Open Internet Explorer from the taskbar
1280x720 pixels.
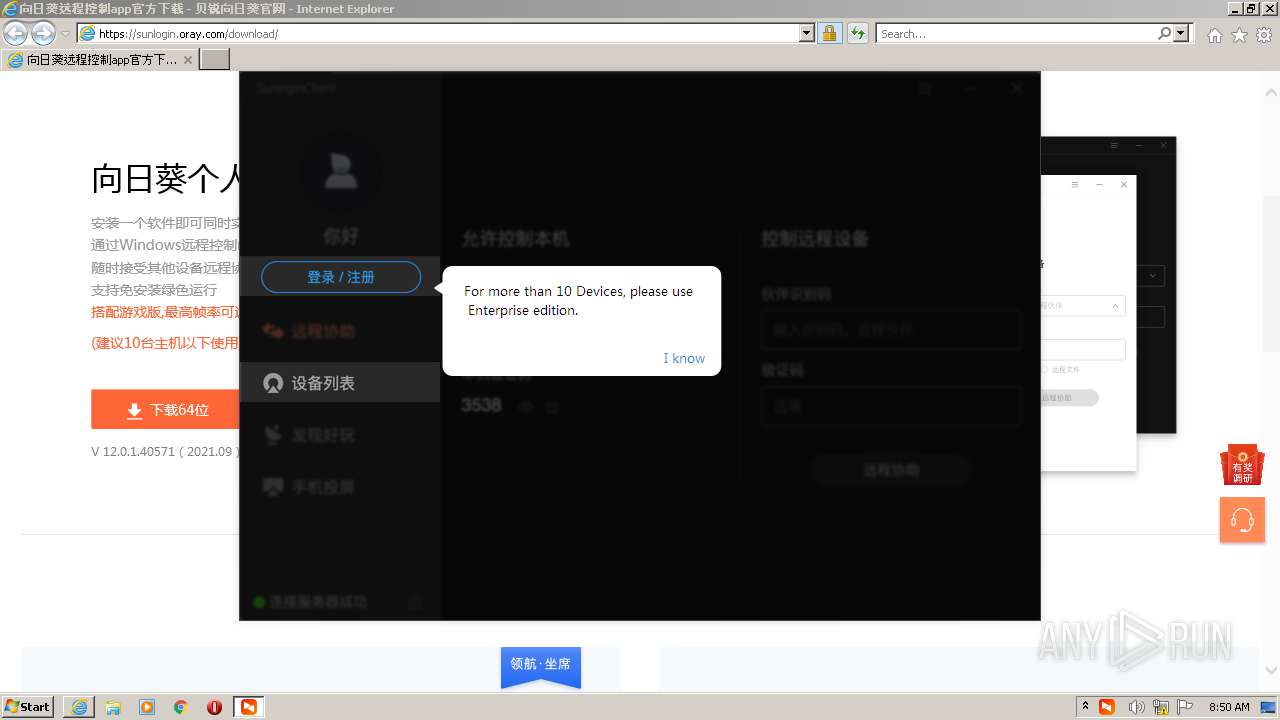(x=79, y=707)
